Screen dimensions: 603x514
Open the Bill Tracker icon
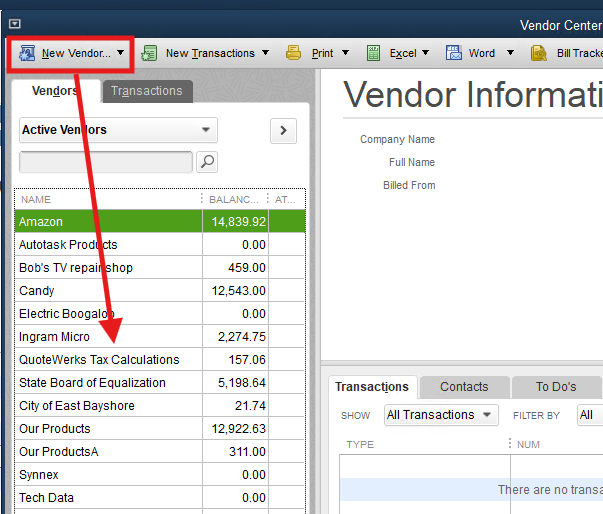tap(539, 53)
